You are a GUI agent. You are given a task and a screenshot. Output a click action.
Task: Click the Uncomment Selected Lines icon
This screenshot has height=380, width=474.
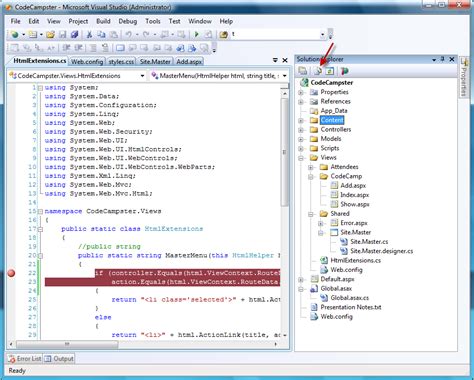click(105, 48)
